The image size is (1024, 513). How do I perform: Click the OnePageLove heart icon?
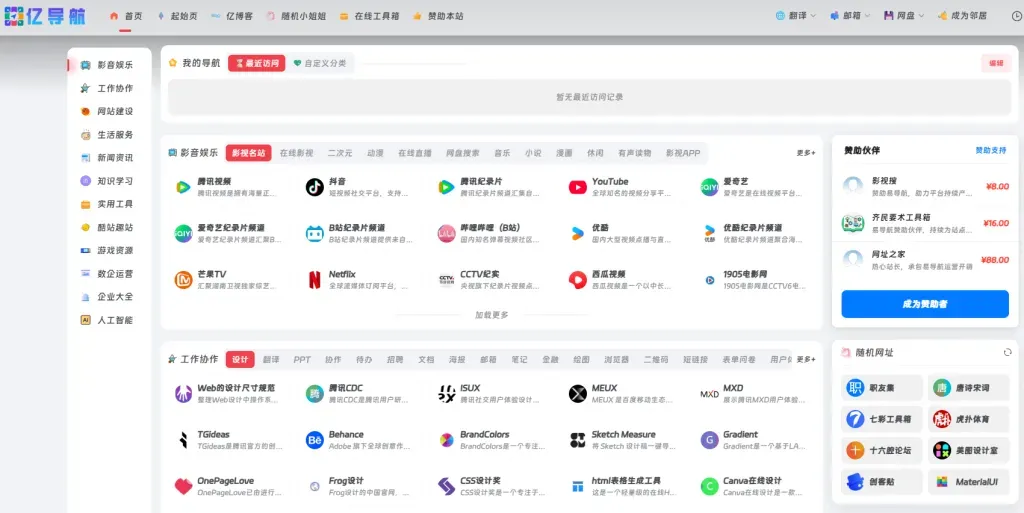tap(184, 486)
